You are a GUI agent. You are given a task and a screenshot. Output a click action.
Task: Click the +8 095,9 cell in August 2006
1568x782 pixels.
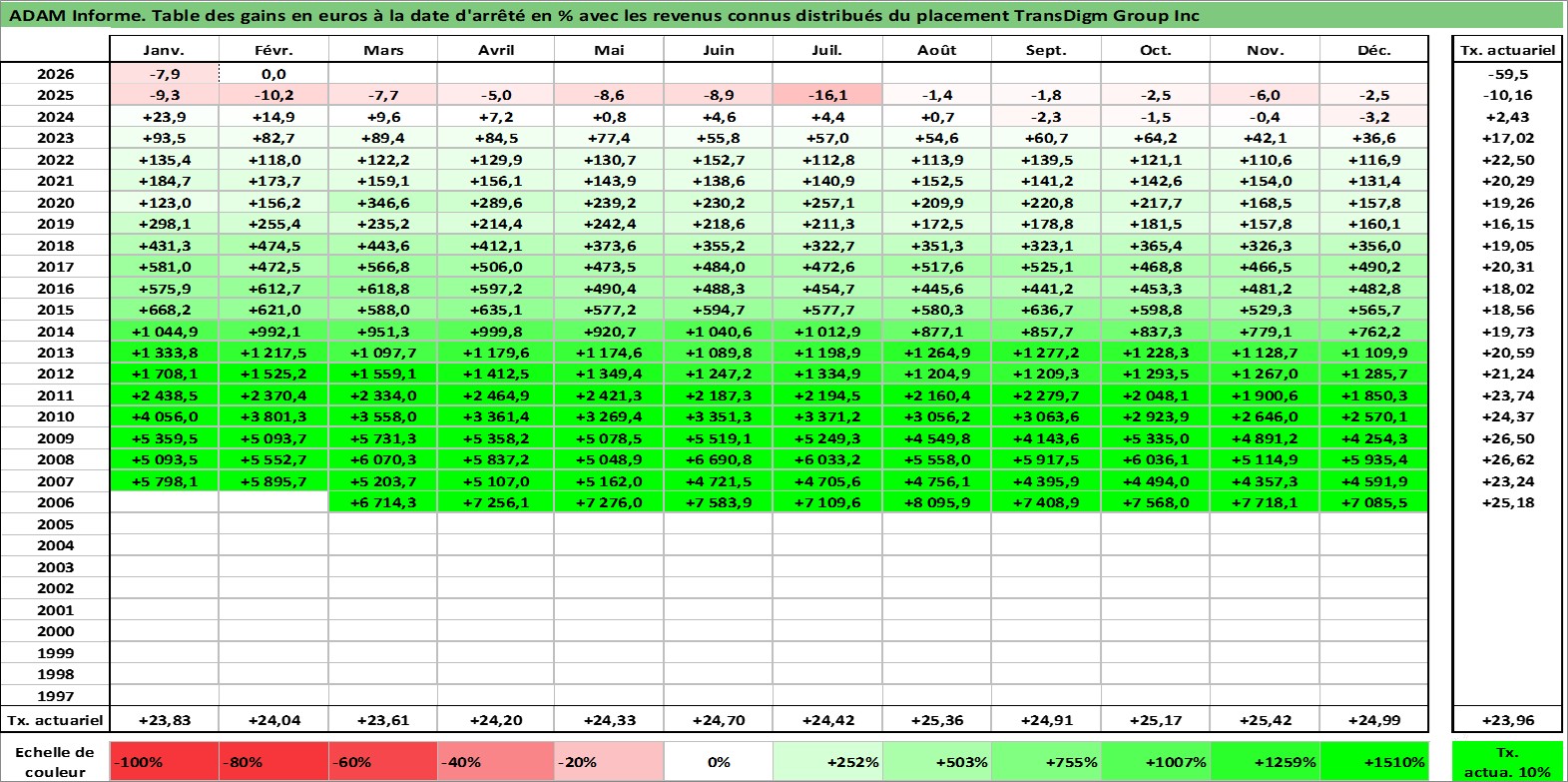coord(936,502)
